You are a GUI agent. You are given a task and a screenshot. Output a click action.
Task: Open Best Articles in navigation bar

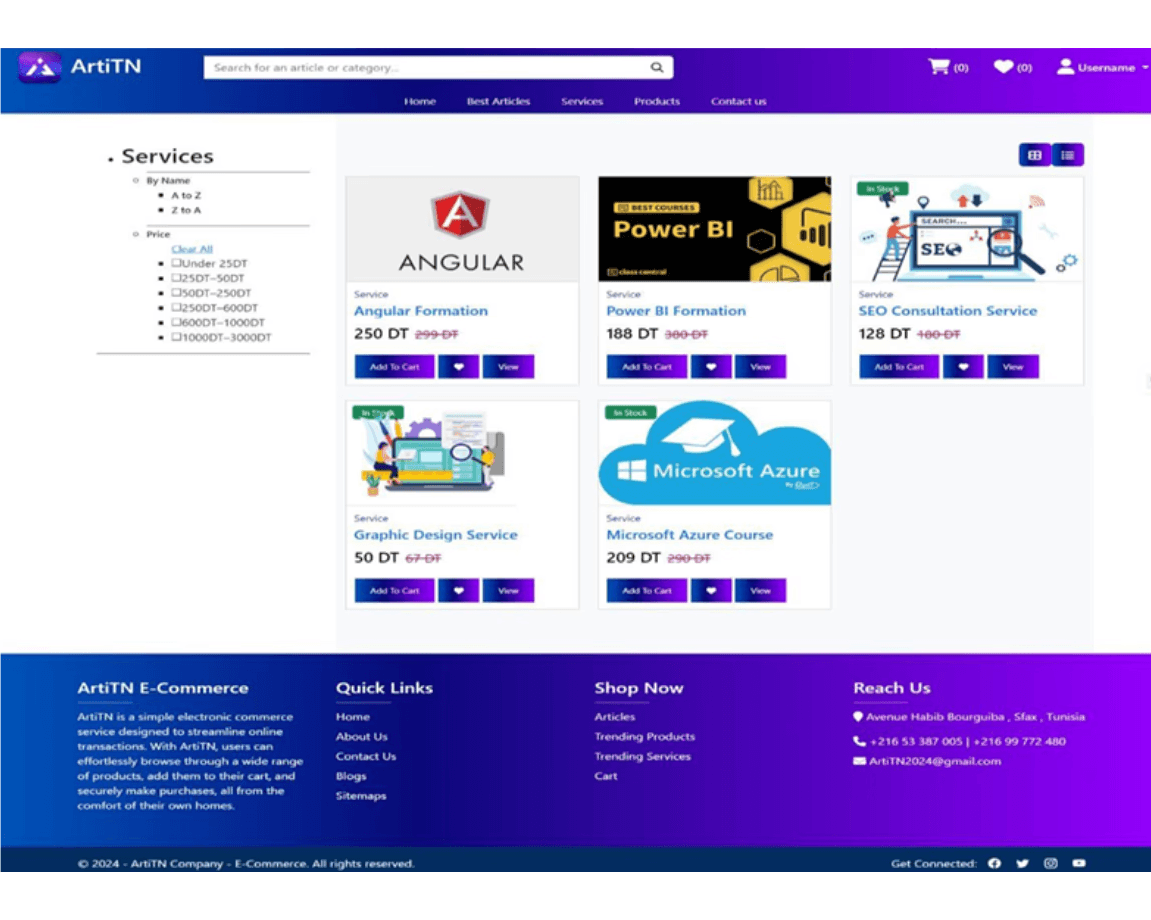point(498,101)
